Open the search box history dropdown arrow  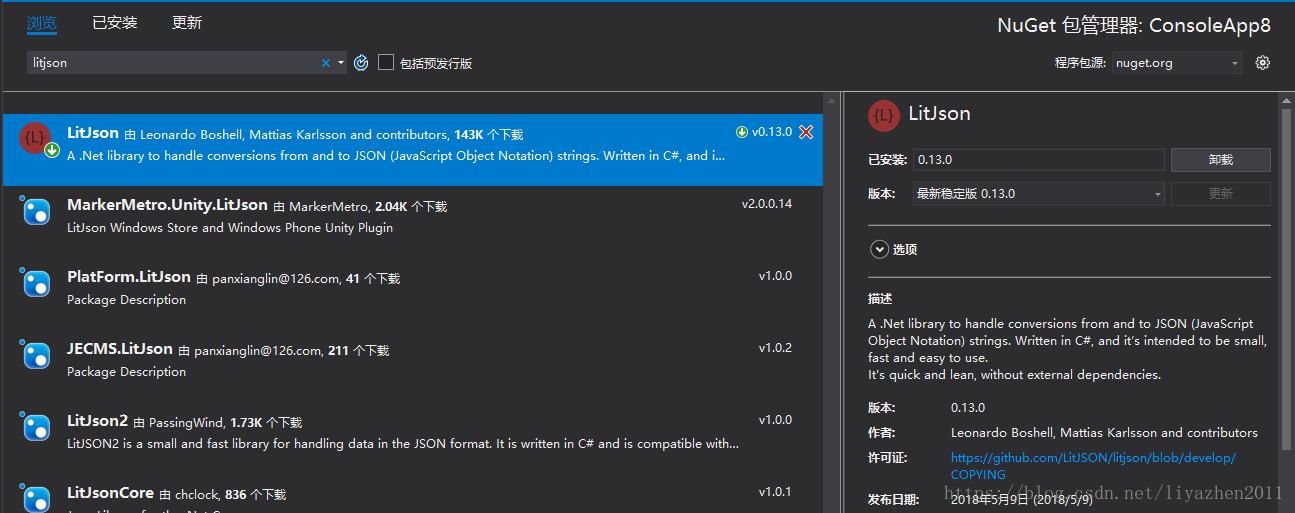(341, 63)
